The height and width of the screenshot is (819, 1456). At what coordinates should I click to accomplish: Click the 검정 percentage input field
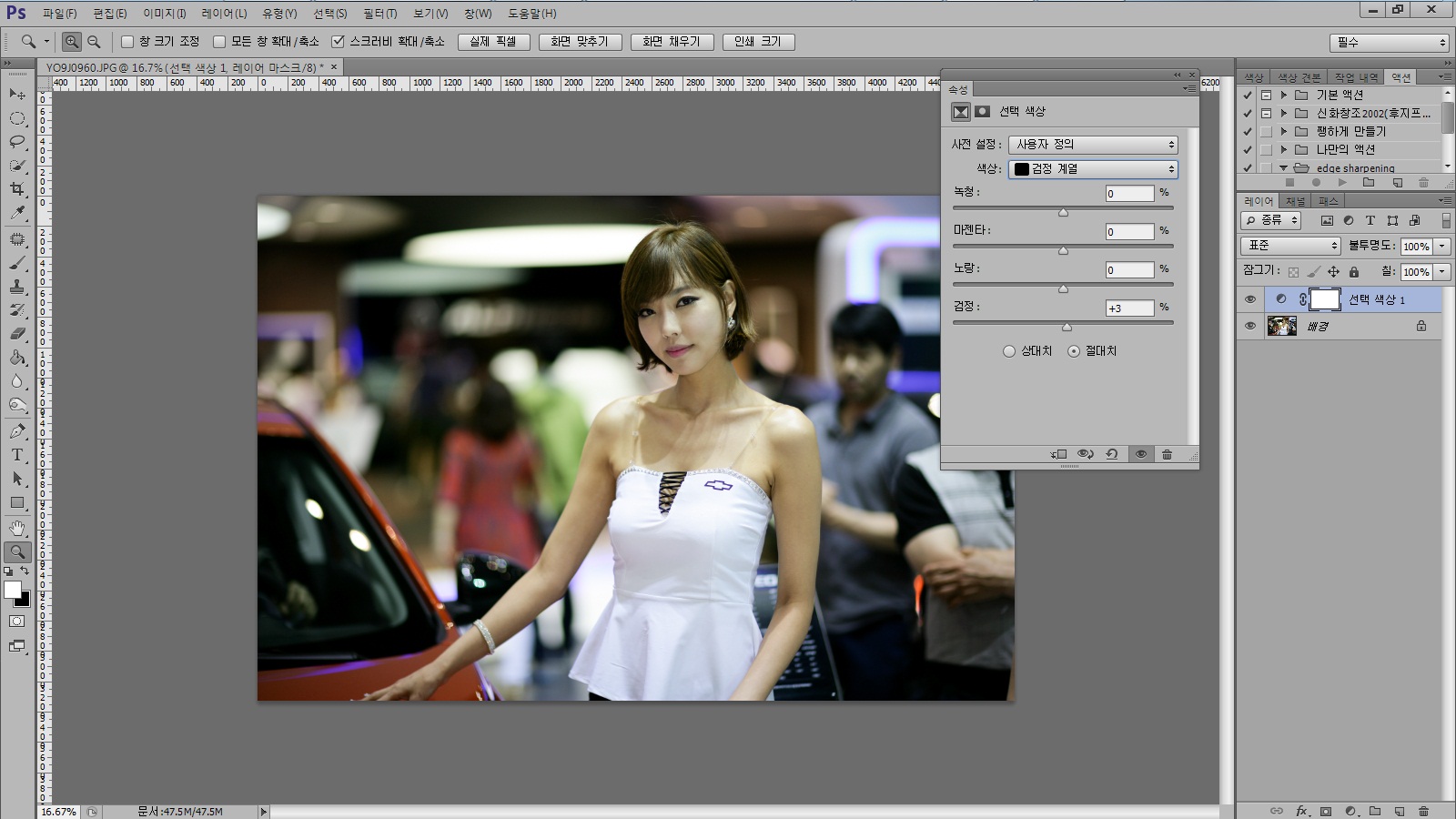(x=1129, y=308)
